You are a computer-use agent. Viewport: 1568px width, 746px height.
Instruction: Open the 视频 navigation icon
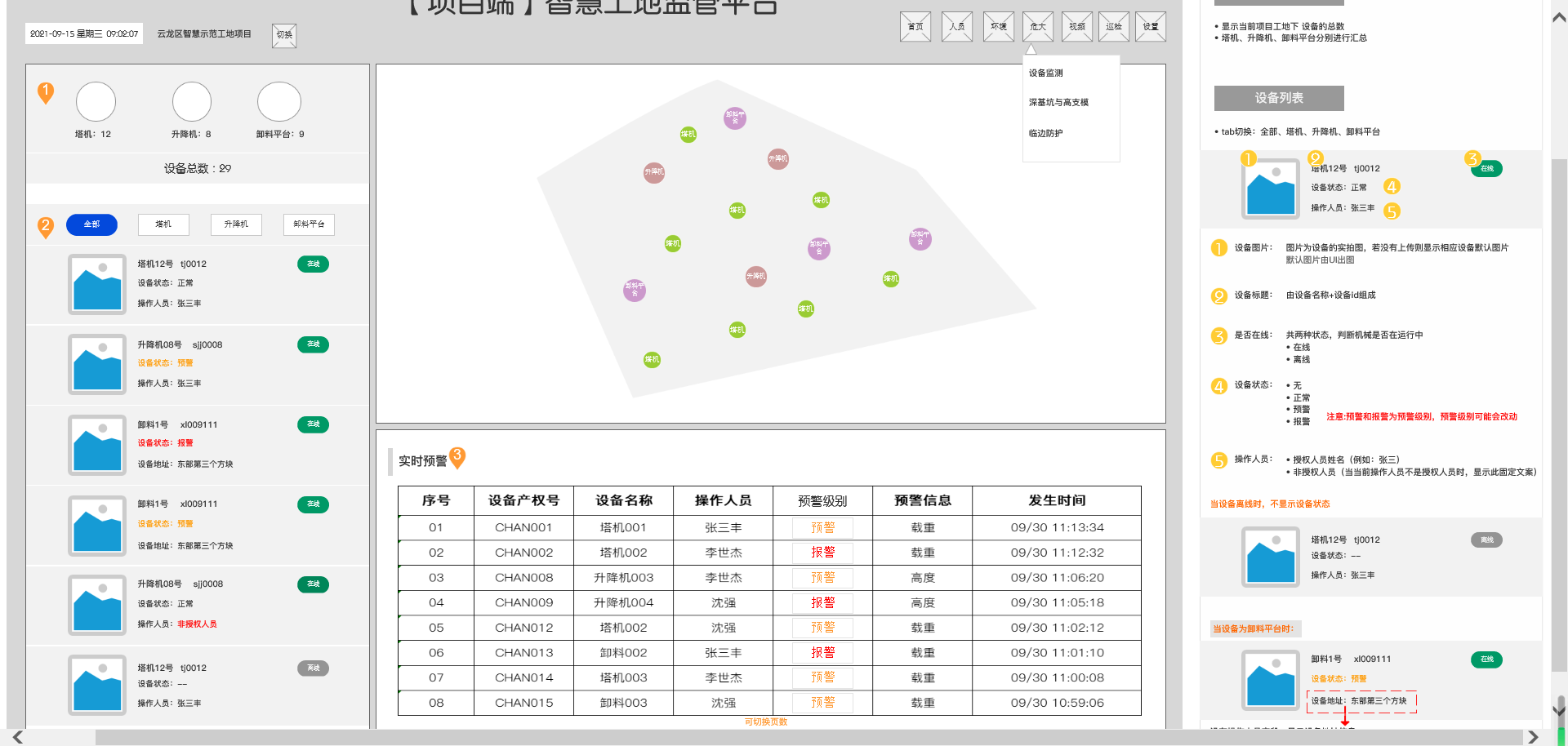(1077, 27)
